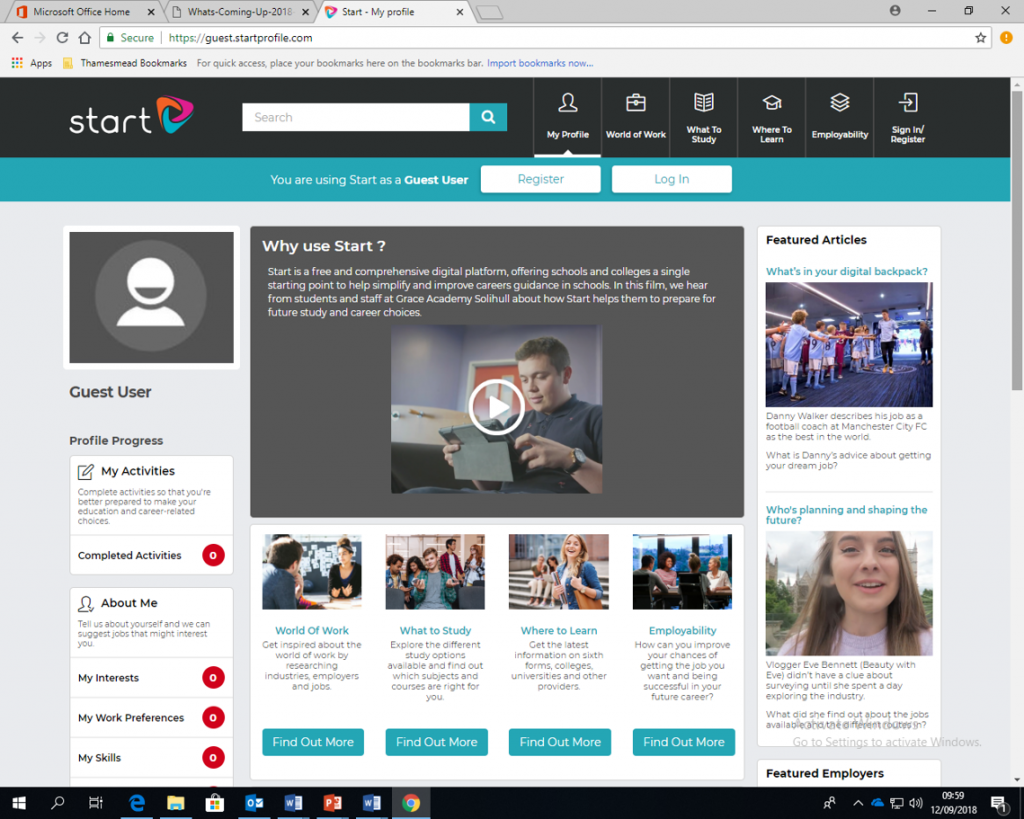This screenshot has height=819, width=1024.
Task: Click the Register button
Action: (540, 179)
